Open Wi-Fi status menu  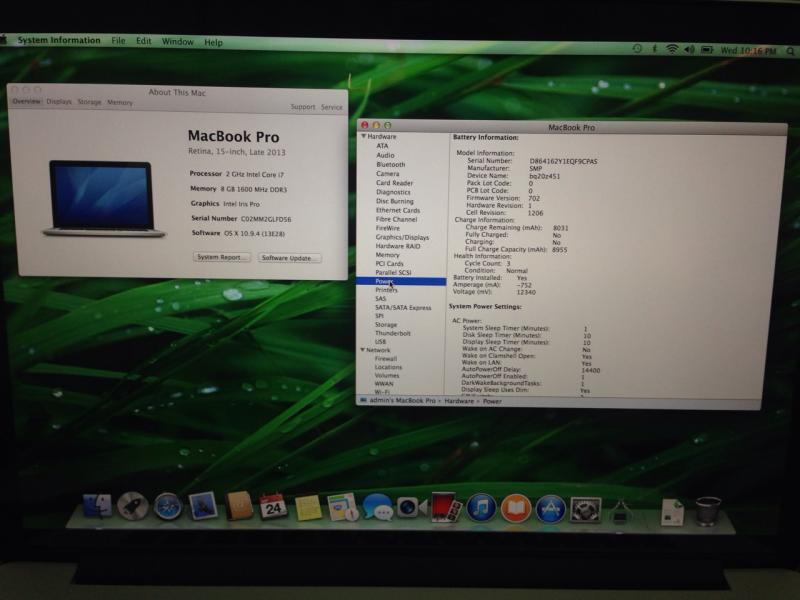point(672,49)
